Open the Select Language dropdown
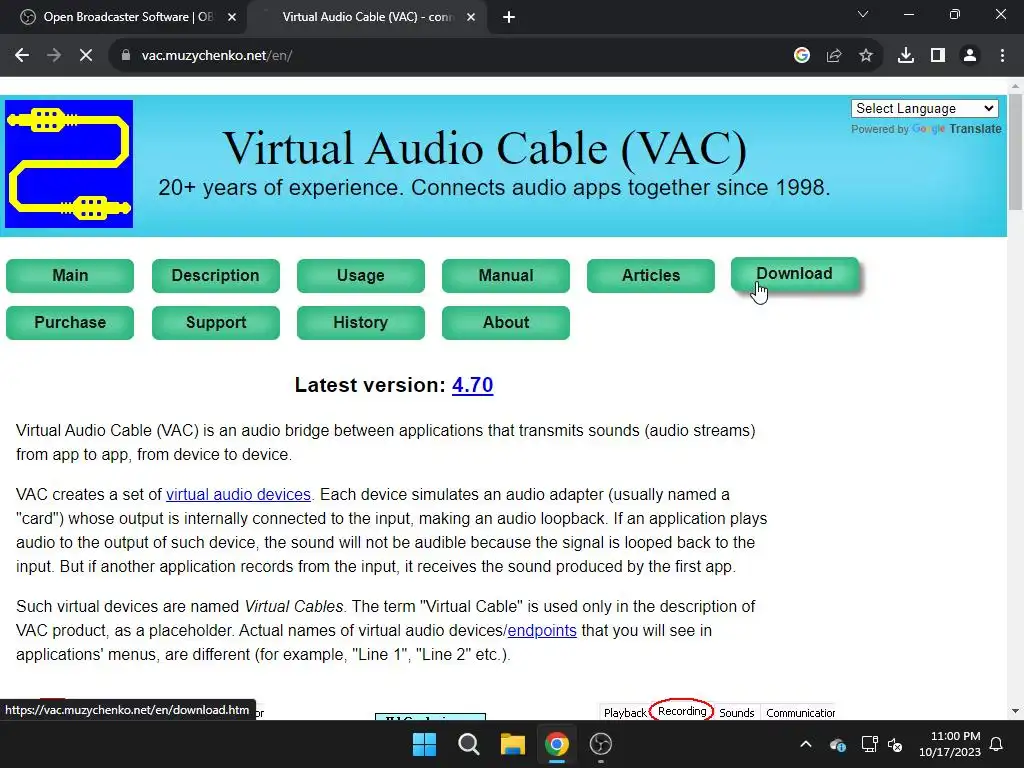This screenshot has width=1024, height=768. click(x=925, y=108)
